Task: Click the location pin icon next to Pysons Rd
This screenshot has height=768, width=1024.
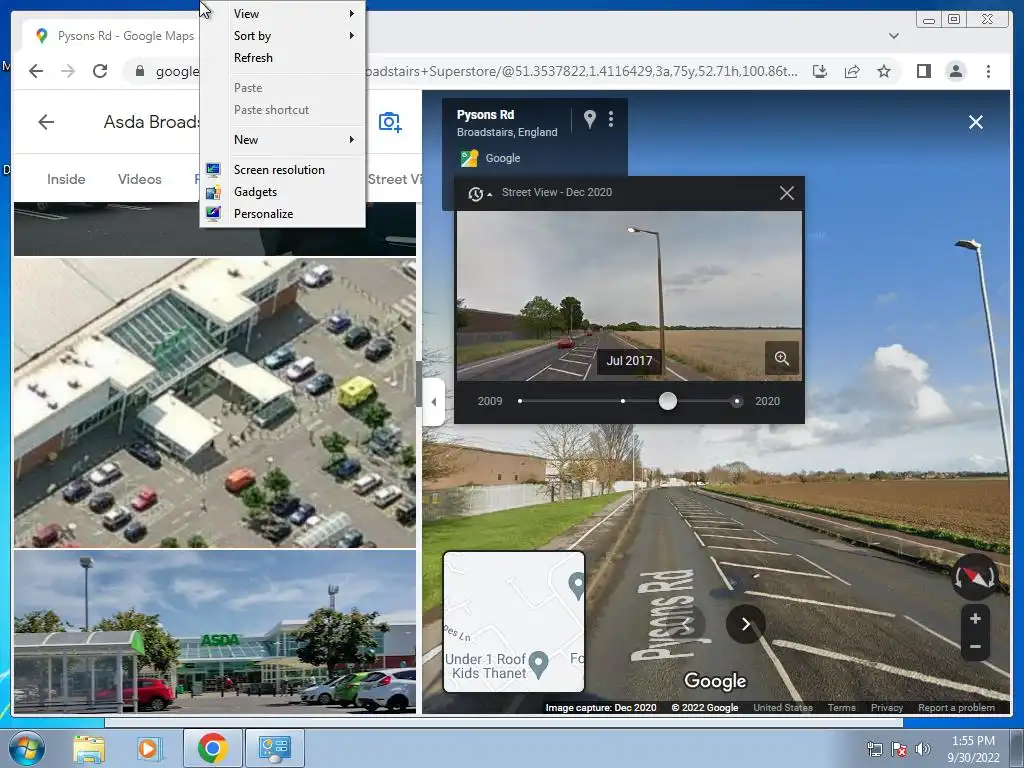Action: (590, 118)
